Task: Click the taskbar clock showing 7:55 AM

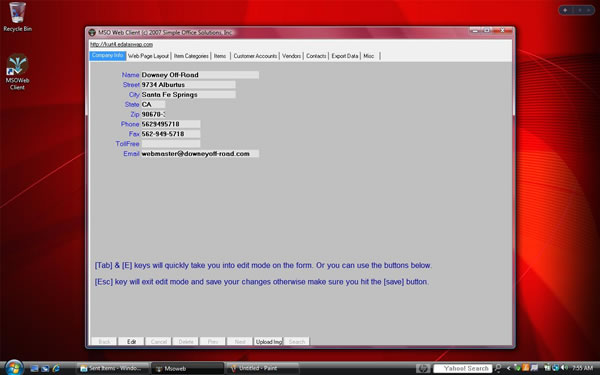Action: click(x=582, y=368)
